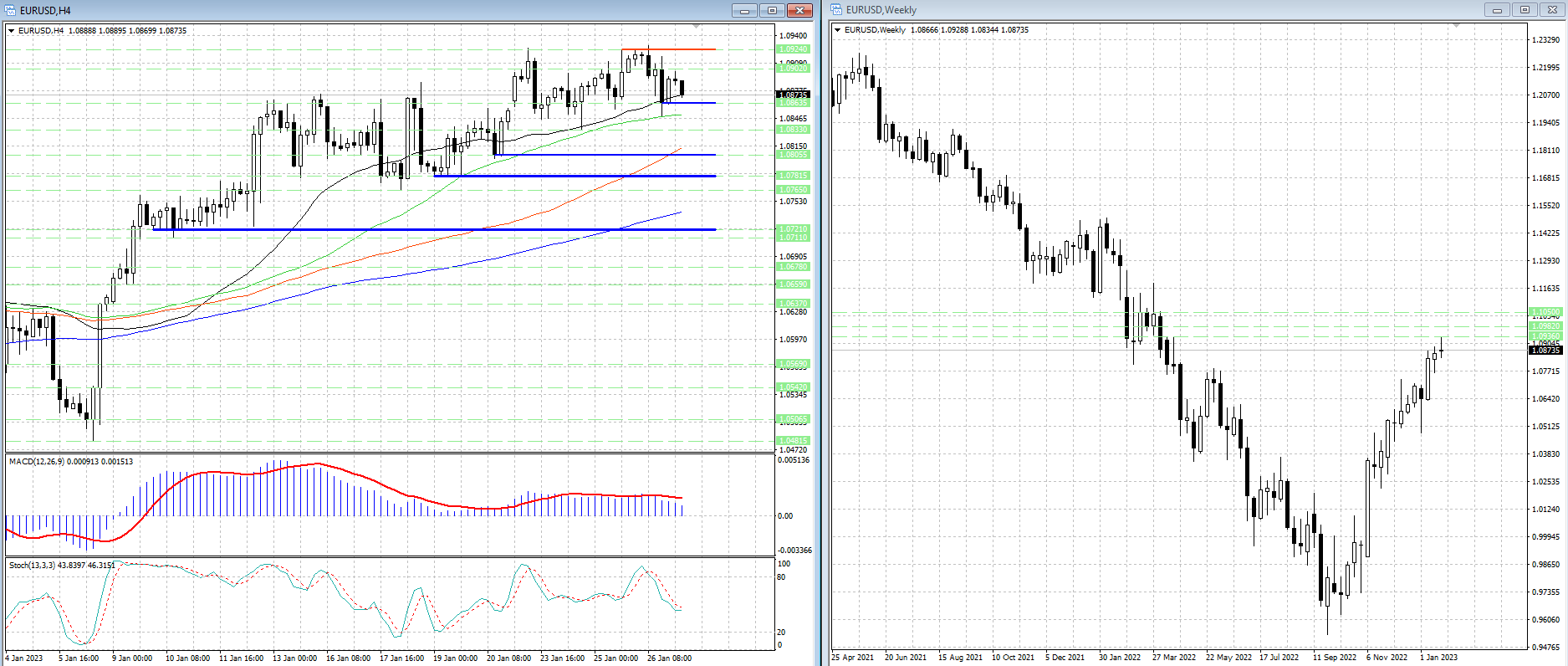Click the black 1.08735 current price label on the H4 chart
This screenshot has height=666, width=1568.
[x=793, y=95]
